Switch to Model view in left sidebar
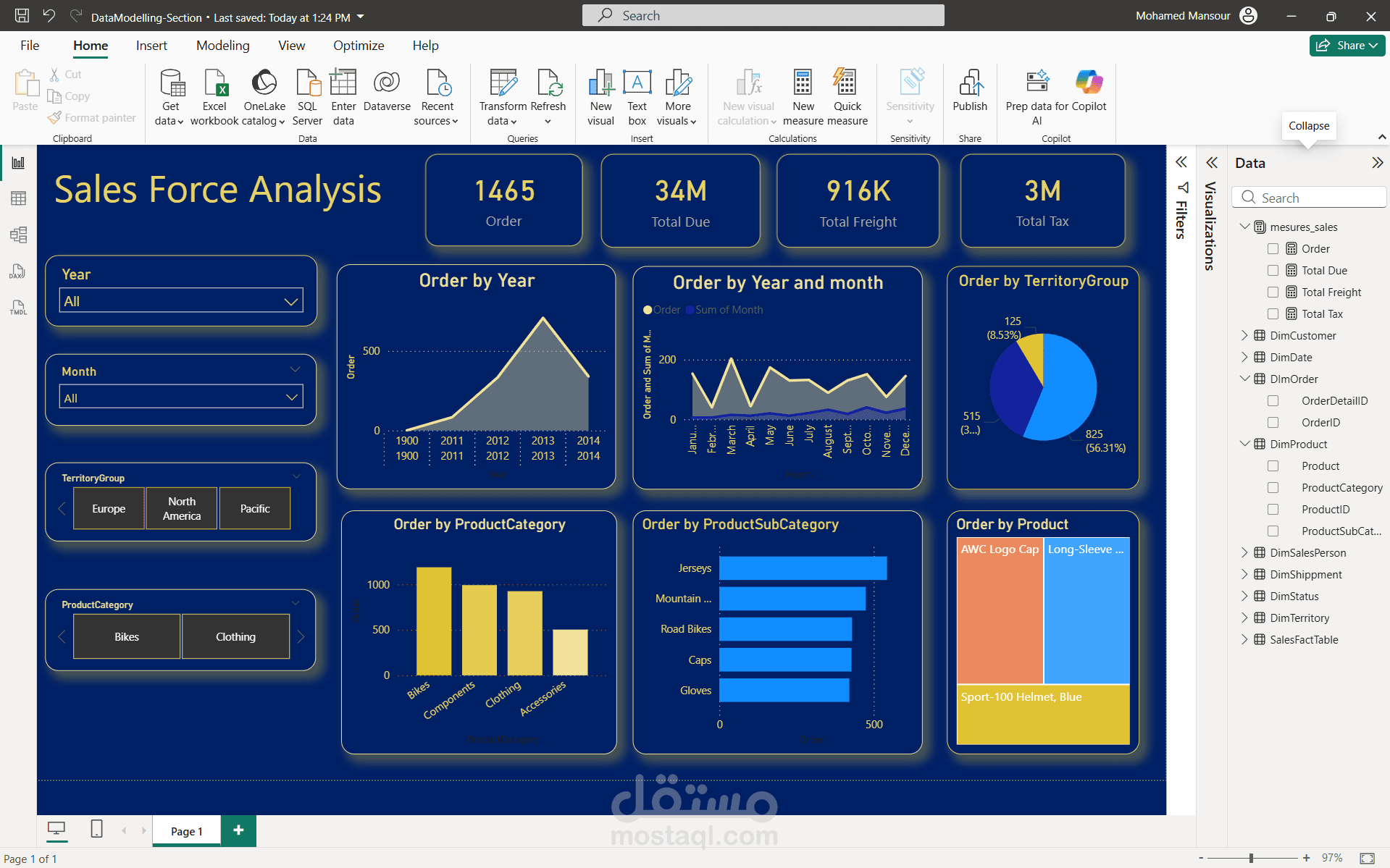The image size is (1390, 868). pyautogui.click(x=18, y=235)
